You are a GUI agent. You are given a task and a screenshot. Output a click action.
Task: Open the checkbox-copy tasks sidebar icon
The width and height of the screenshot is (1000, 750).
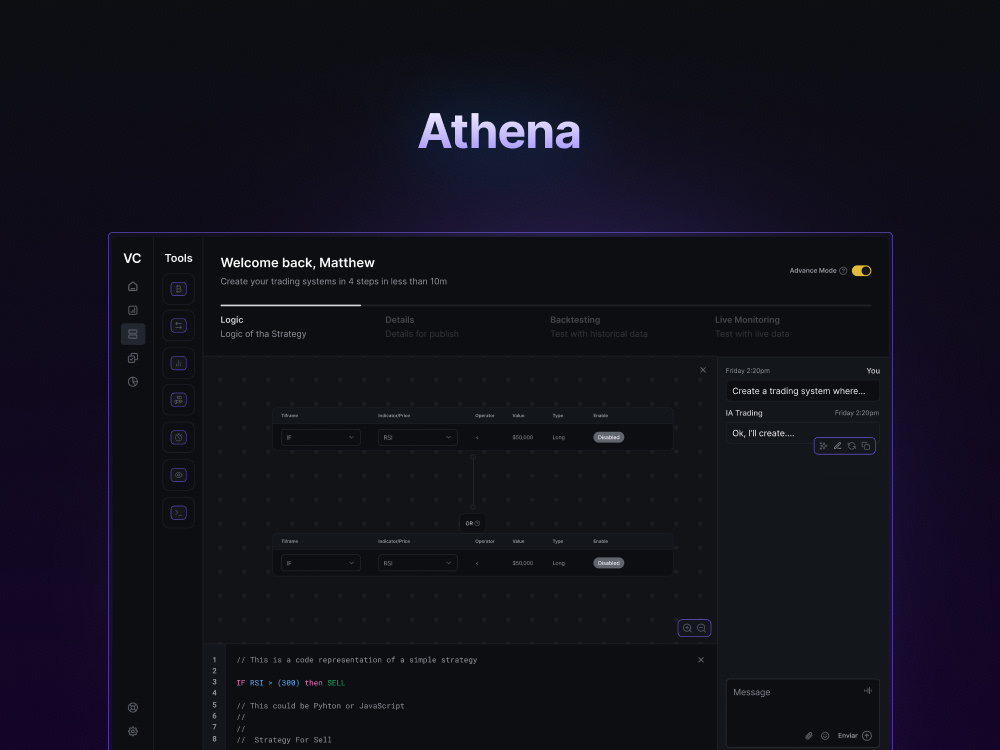coord(133,358)
